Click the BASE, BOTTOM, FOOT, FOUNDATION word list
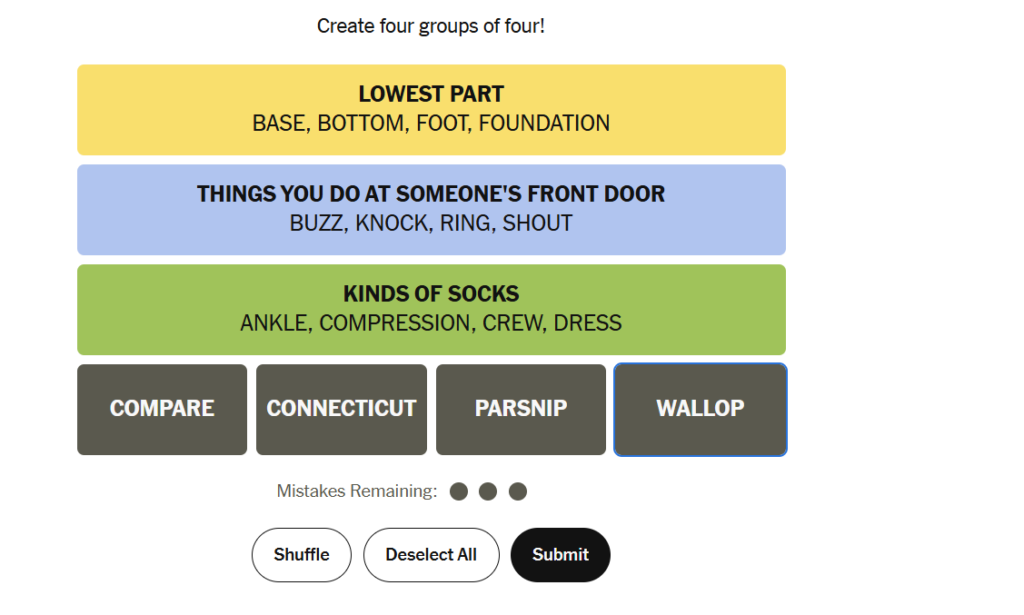The image size is (1024, 615). [431, 123]
